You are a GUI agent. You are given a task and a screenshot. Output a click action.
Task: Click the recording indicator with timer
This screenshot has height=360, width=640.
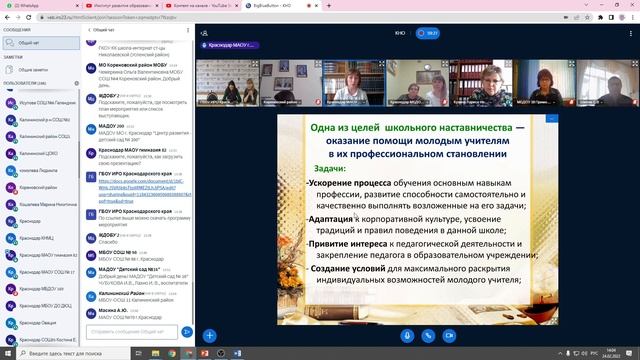428,33
